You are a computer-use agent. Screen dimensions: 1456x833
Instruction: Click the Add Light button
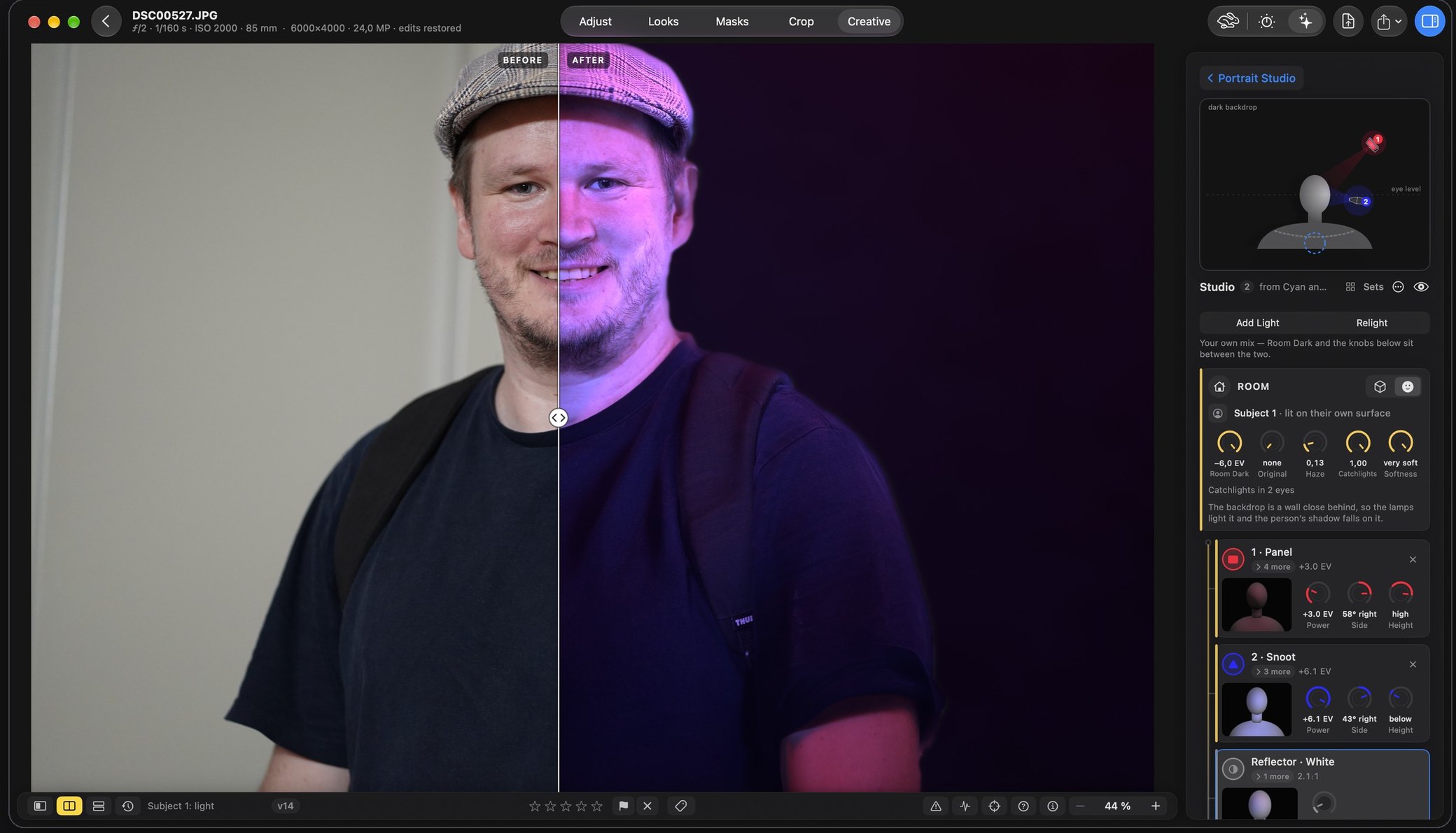[x=1257, y=323]
